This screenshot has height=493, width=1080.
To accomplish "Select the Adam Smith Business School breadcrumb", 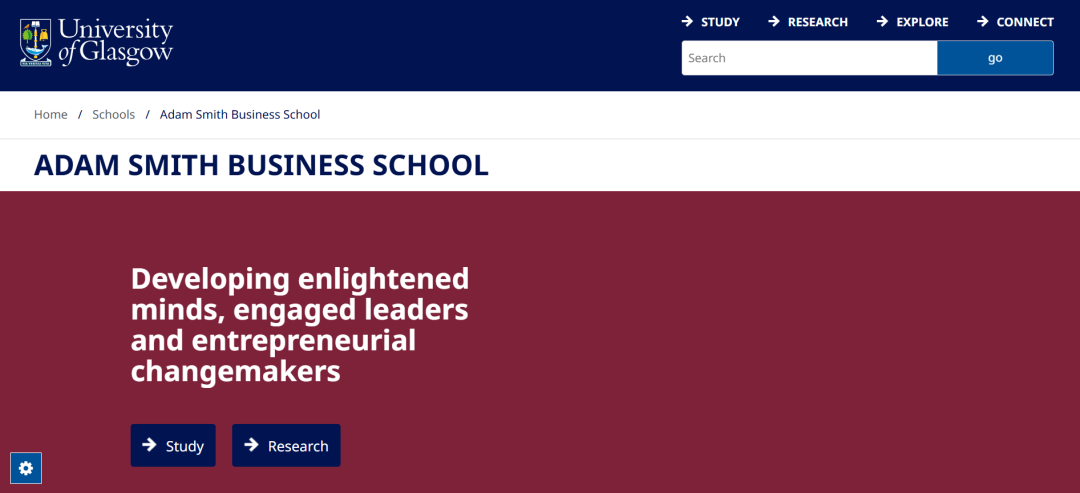I will coord(240,115).
